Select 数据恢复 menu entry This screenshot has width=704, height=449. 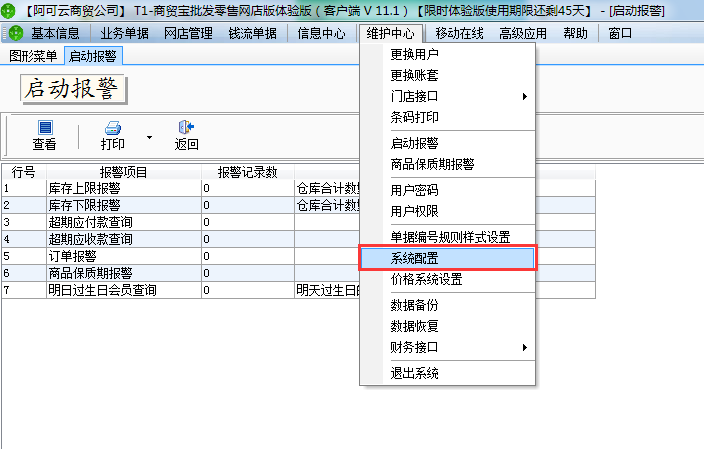click(448, 326)
